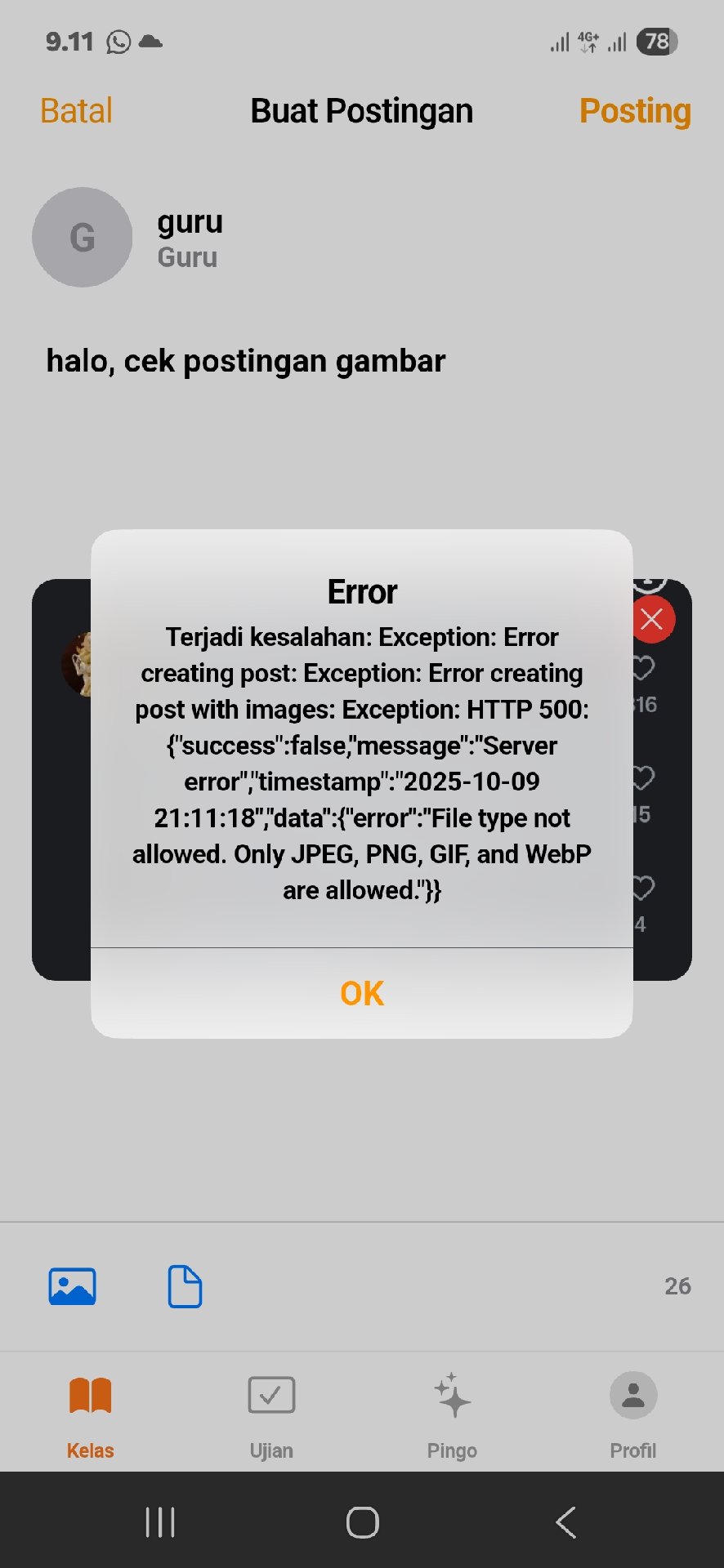Tap the Android back arrow
724x1568 pixels.
point(565,1522)
